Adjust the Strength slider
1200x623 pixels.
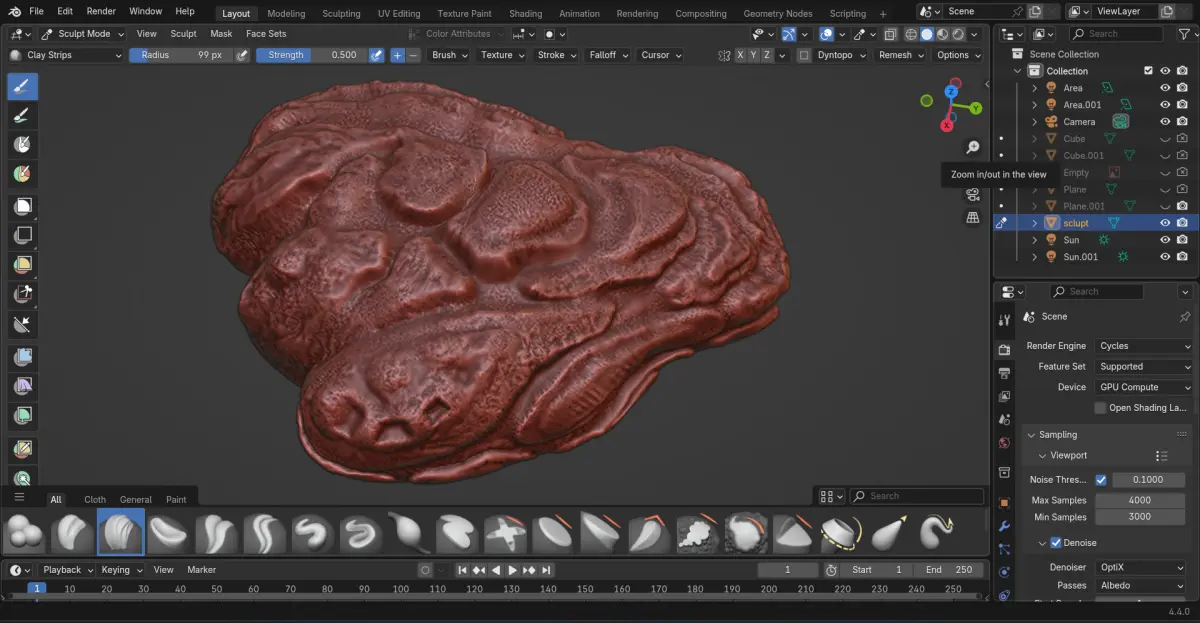pyautogui.click(x=311, y=55)
